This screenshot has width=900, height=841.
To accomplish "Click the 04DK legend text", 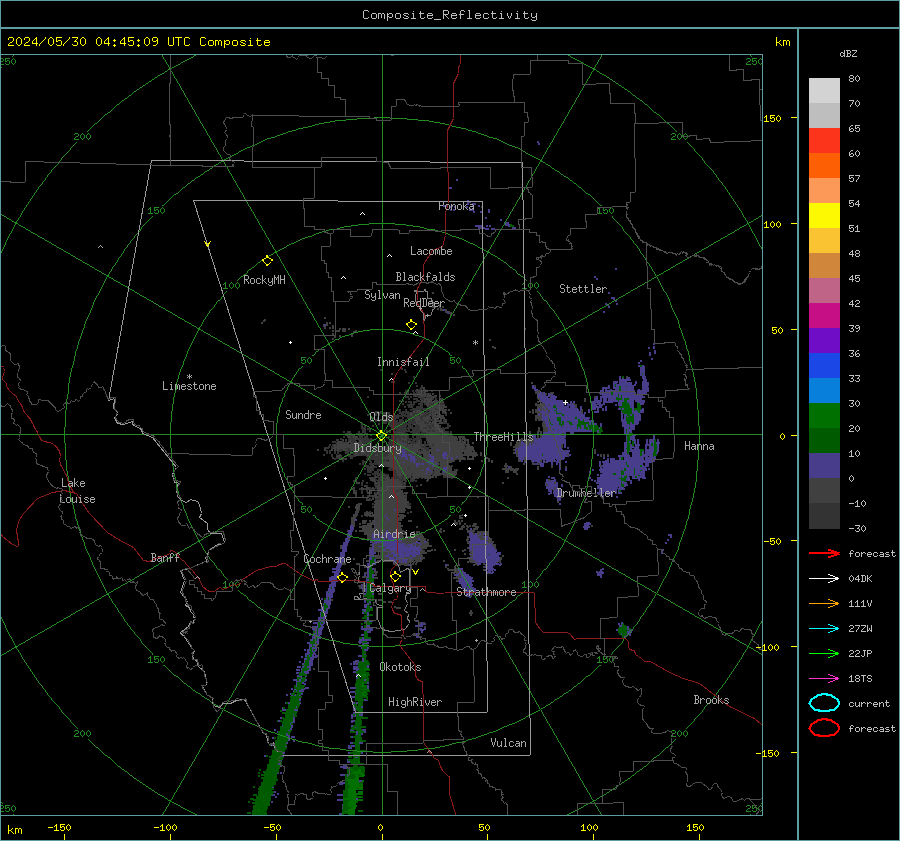I will (x=860, y=578).
